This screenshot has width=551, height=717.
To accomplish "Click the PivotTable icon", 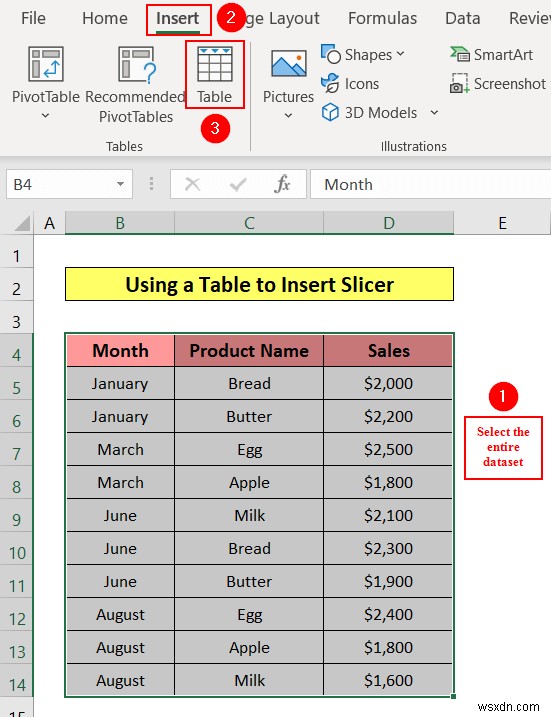I will click(x=46, y=64).
